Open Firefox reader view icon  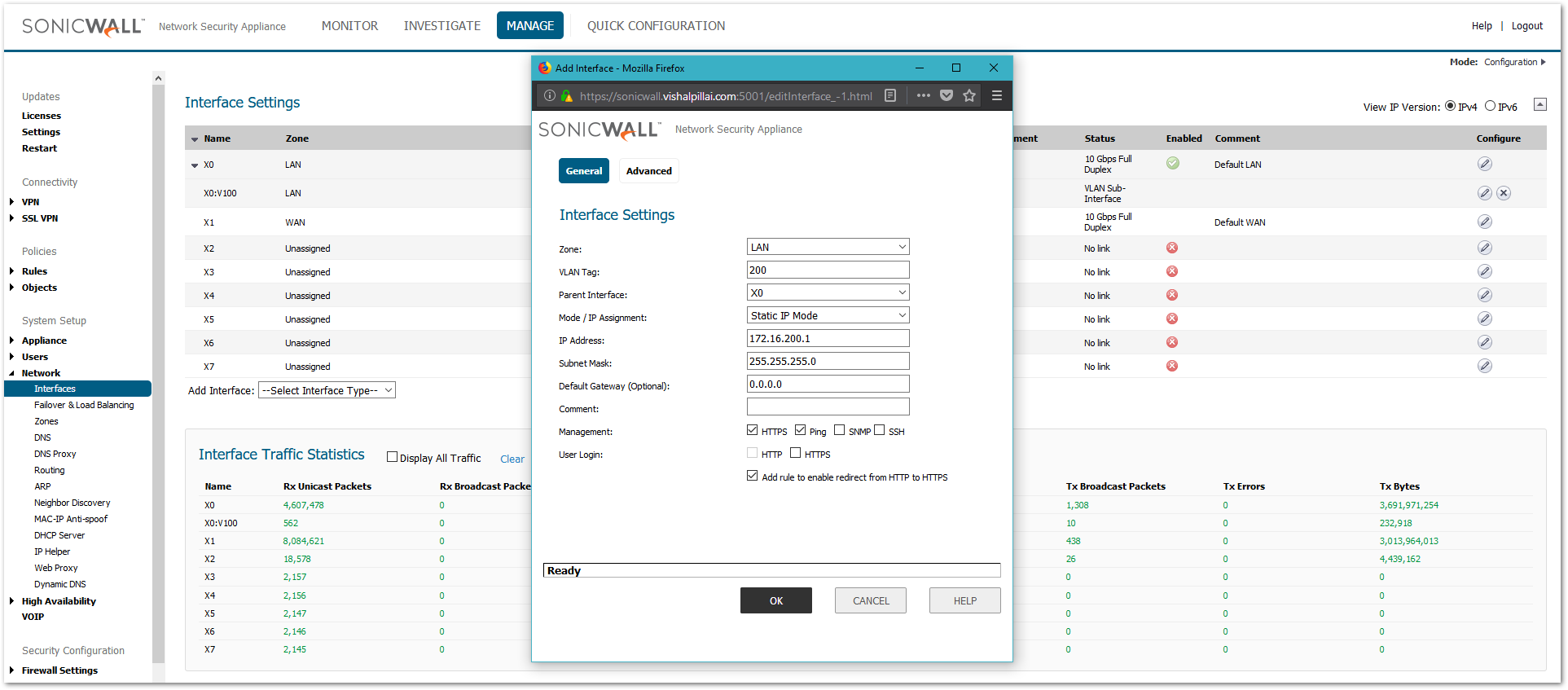(890, 95)
